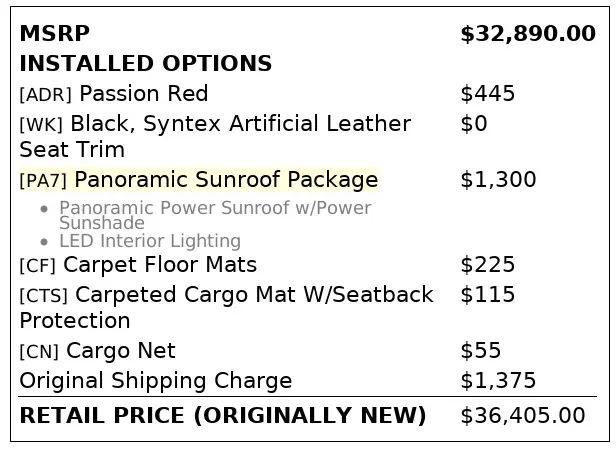Select the Carpet Floor Mats option
Viewport: 616px width, 452px height.
coord(159,265)
